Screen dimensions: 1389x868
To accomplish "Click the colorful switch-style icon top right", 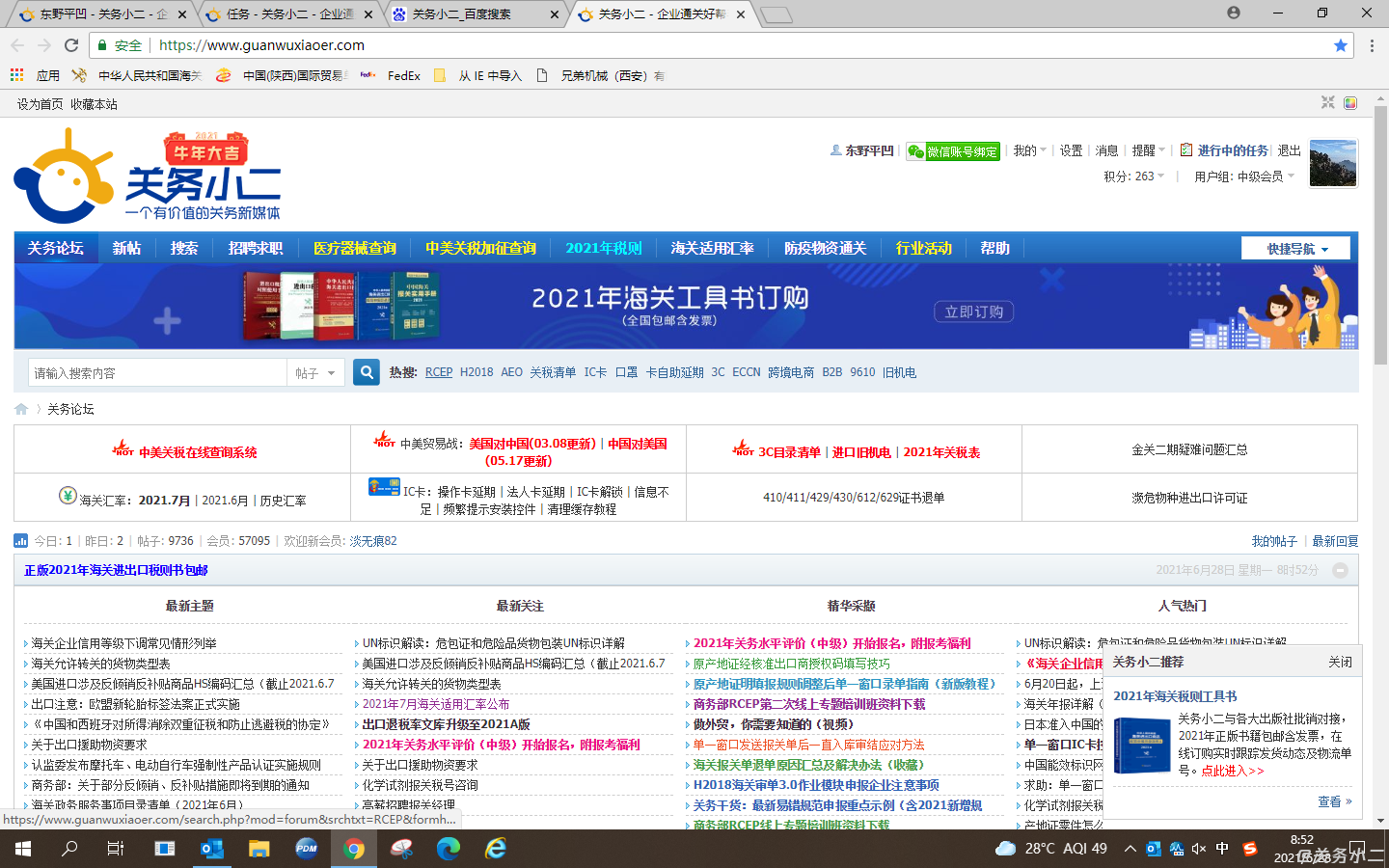I will pyautogui.click(x=1350, y=103).
